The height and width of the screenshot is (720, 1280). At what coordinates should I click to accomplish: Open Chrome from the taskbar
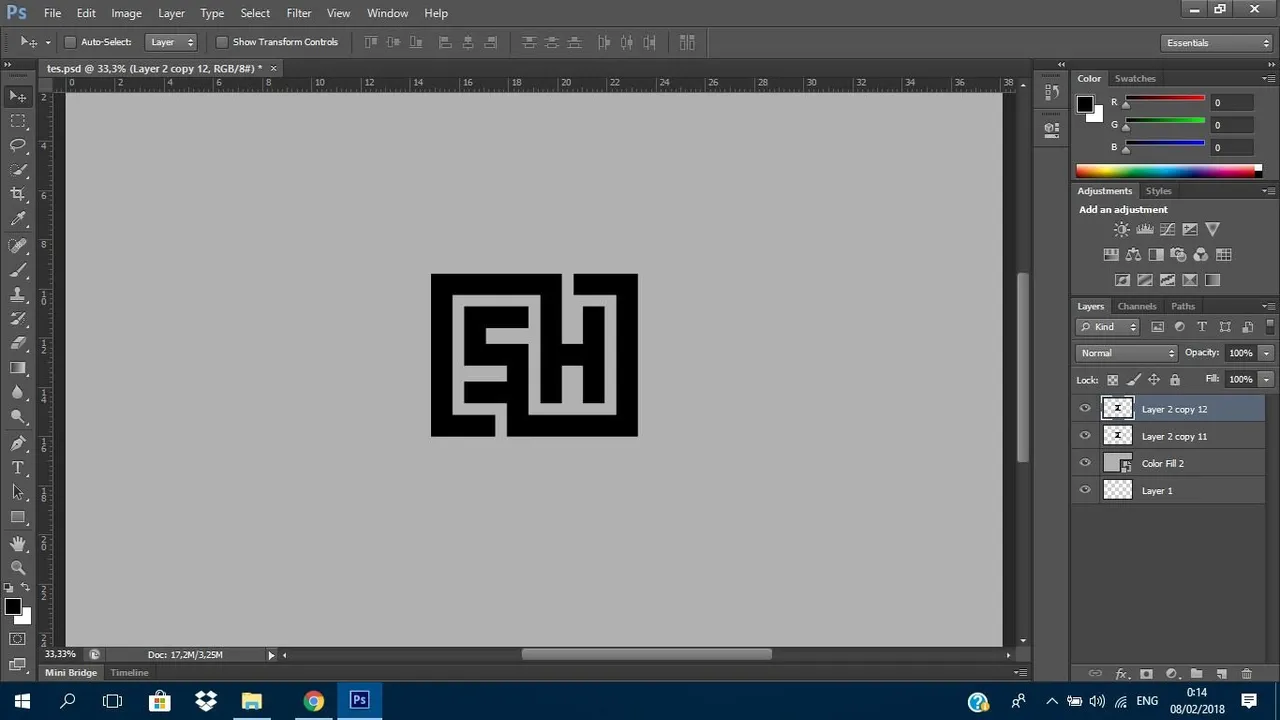313,701
